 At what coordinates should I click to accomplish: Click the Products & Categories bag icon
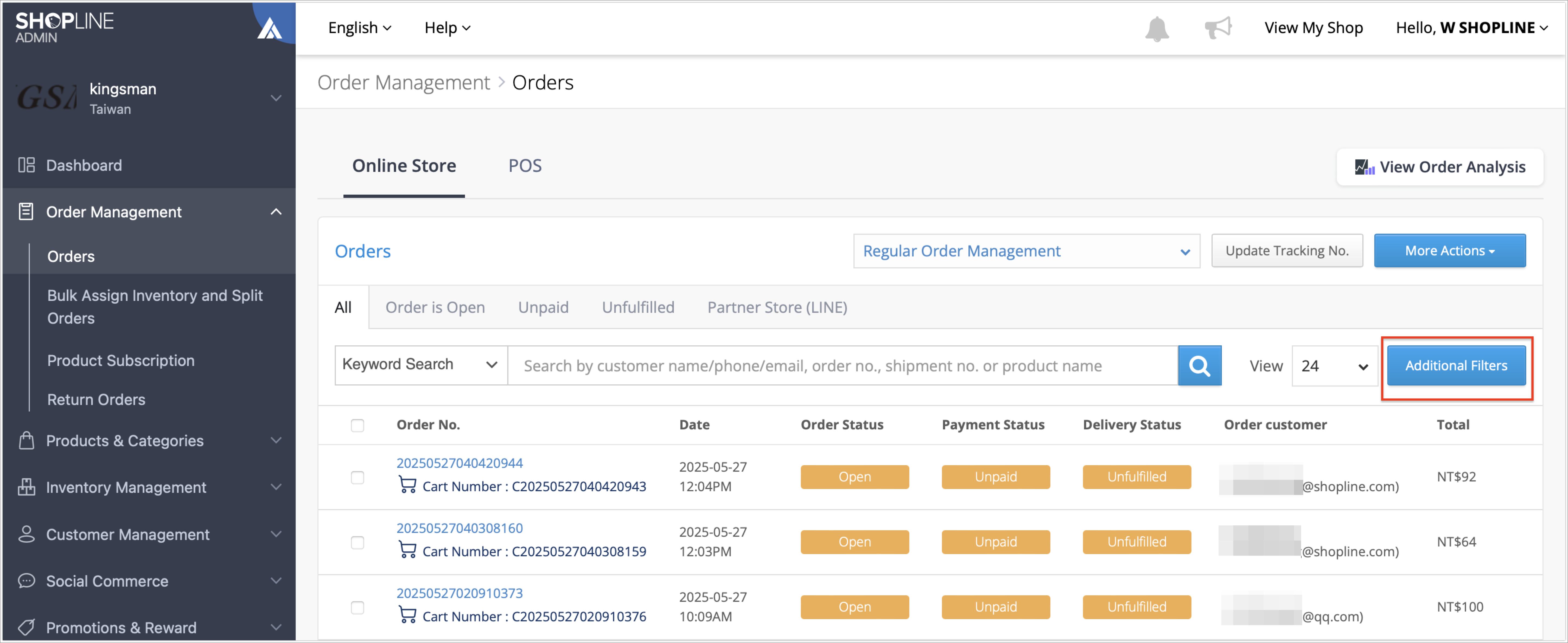(x=26, y=441)
